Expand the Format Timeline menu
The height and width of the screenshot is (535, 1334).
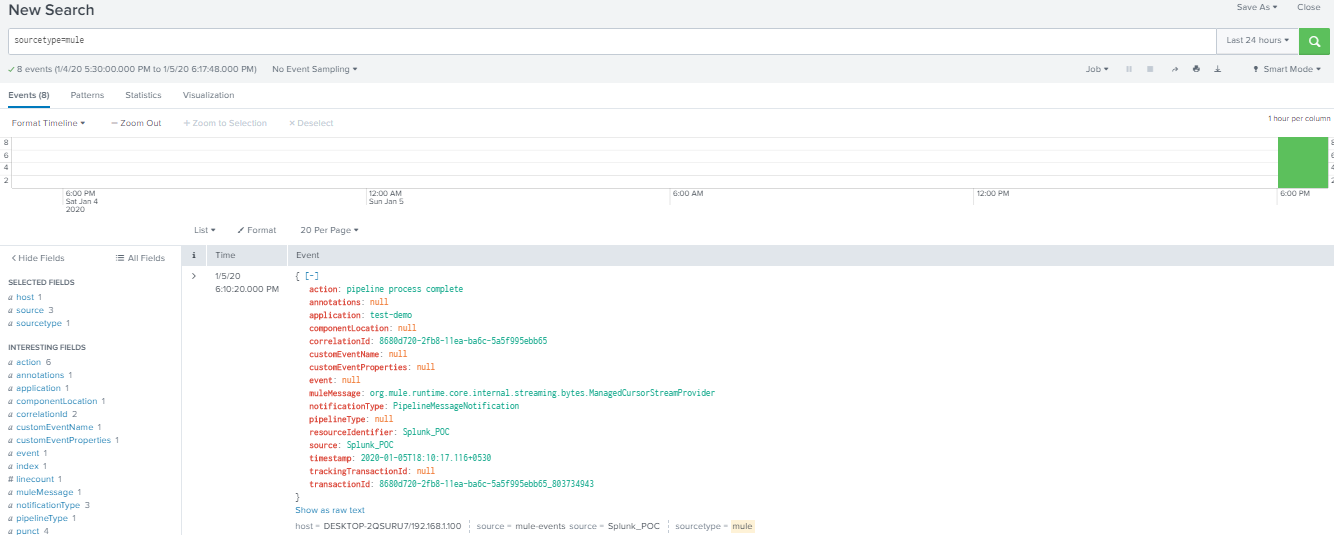[x=48, y=123]
